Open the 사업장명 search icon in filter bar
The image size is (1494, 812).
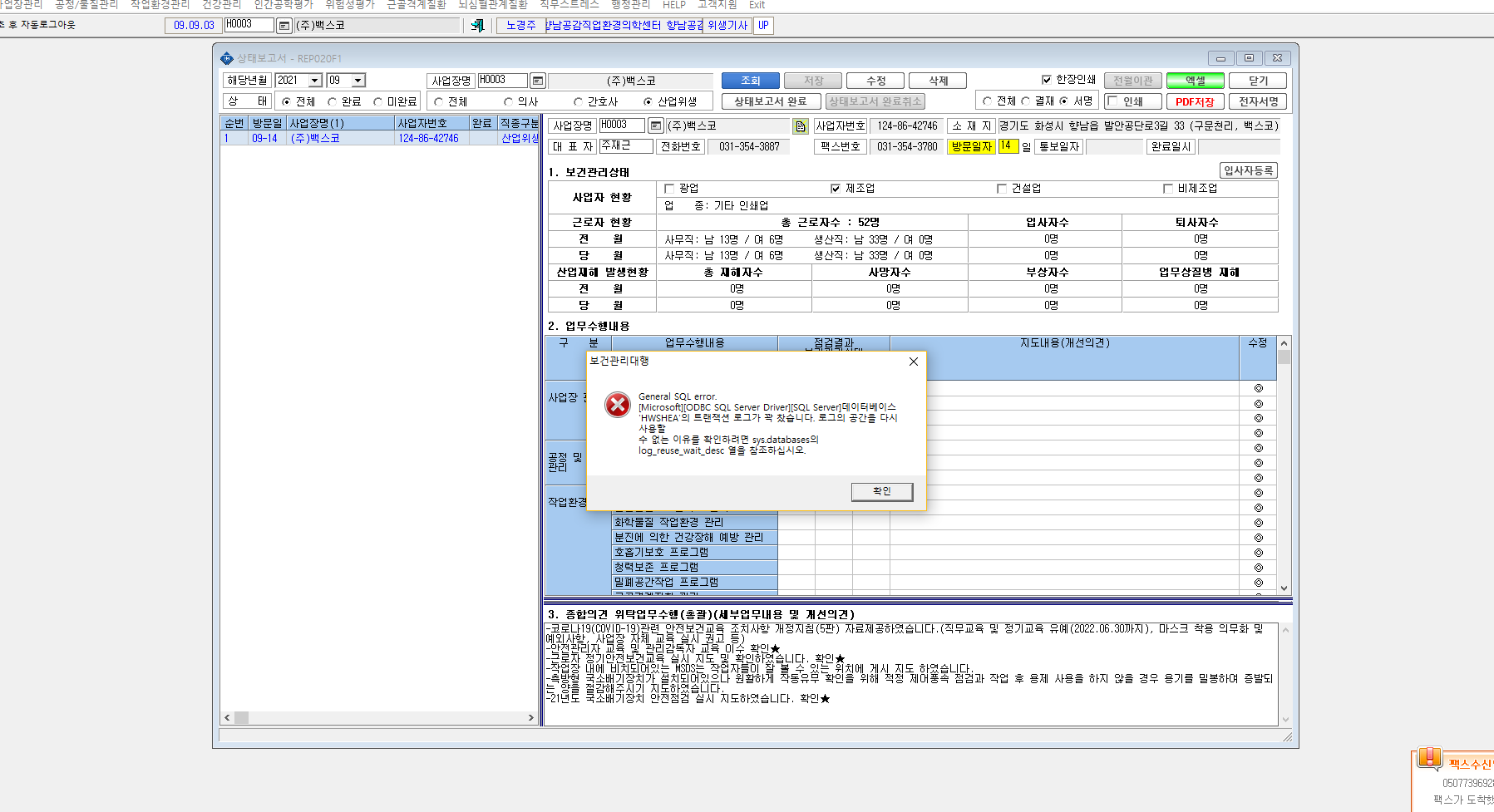coord(538,81)
